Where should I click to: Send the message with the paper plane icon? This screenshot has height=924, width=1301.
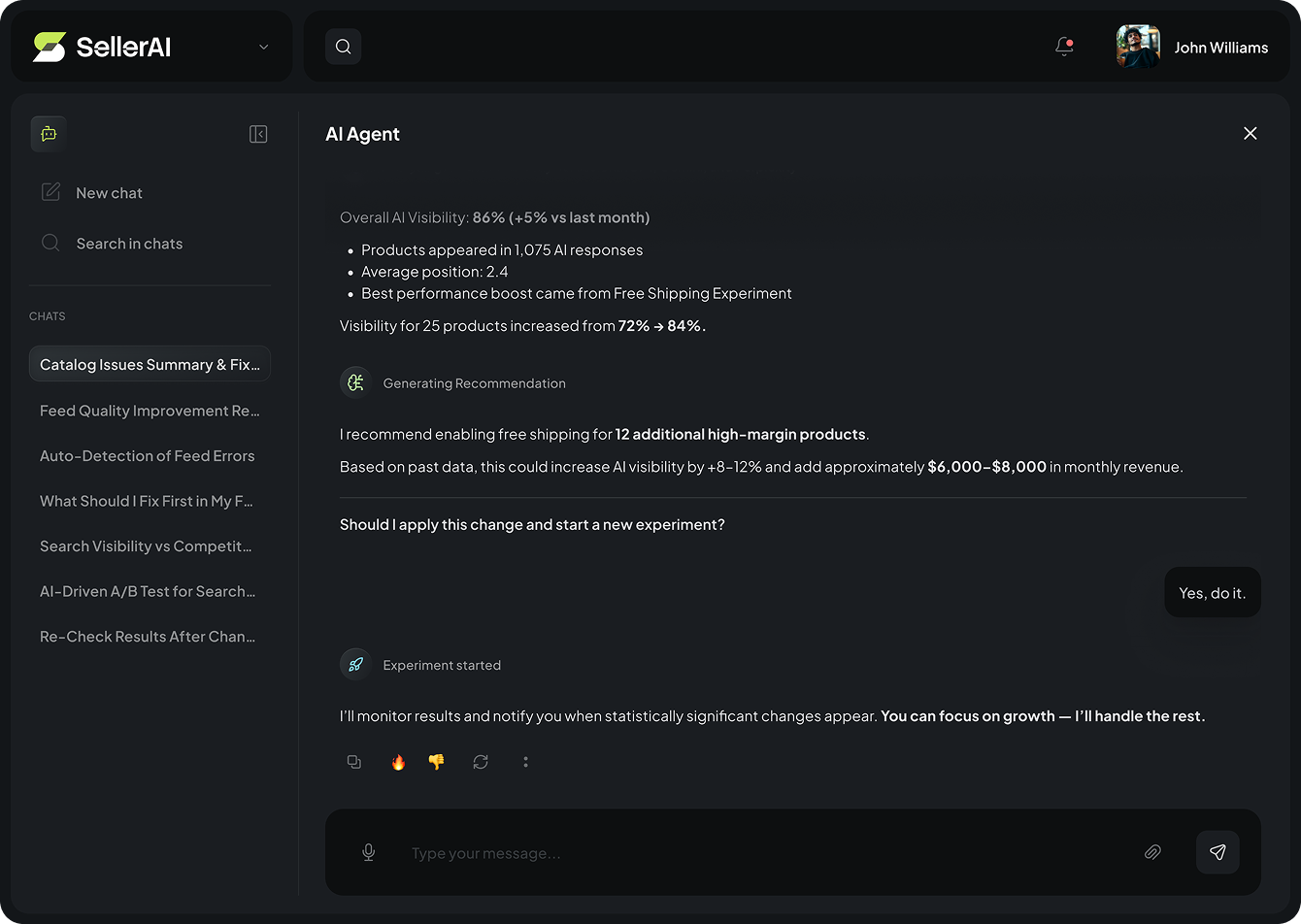(x=1218, y=852)
